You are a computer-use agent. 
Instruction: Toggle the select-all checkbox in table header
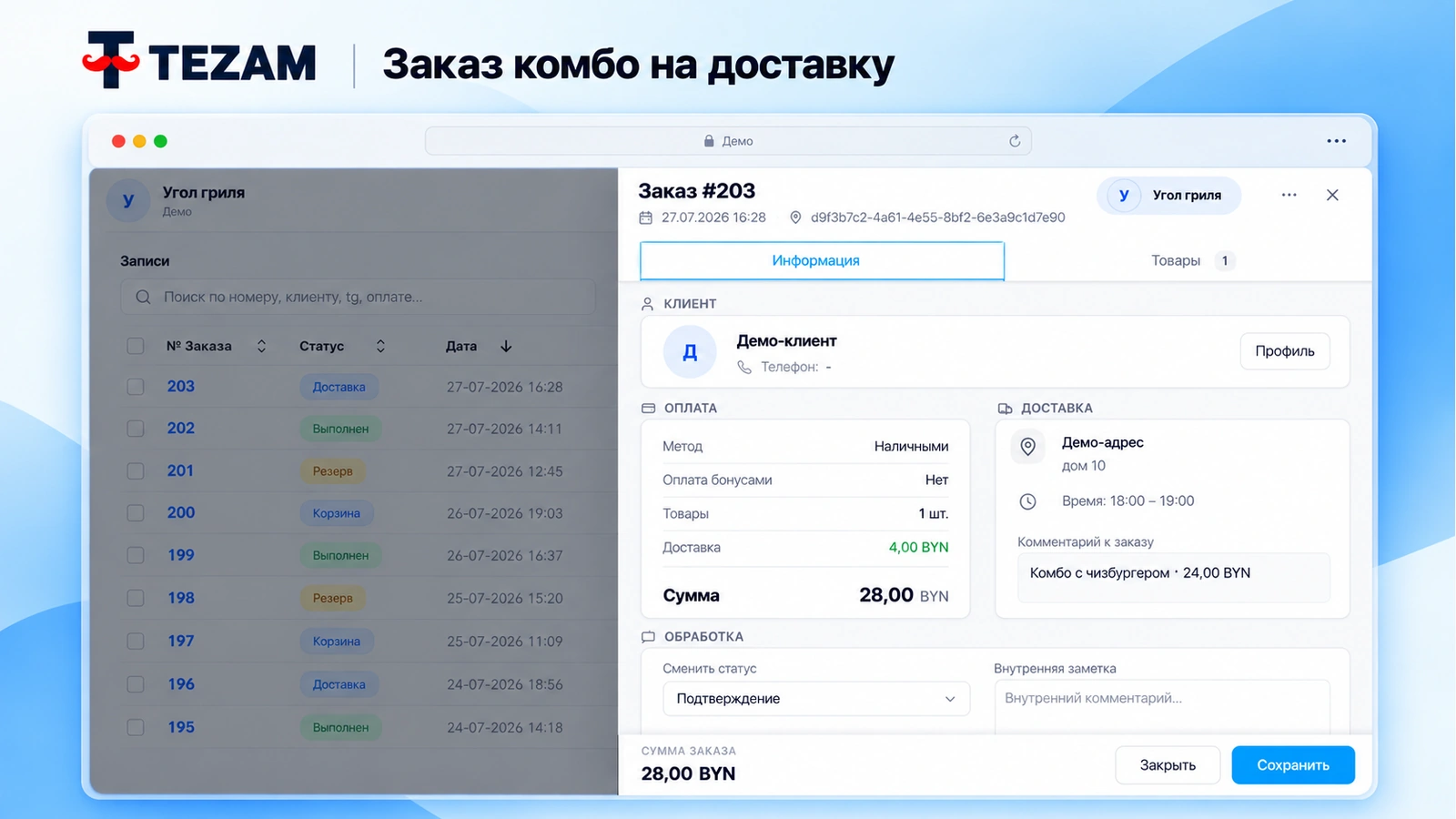[x=136, y=346]
